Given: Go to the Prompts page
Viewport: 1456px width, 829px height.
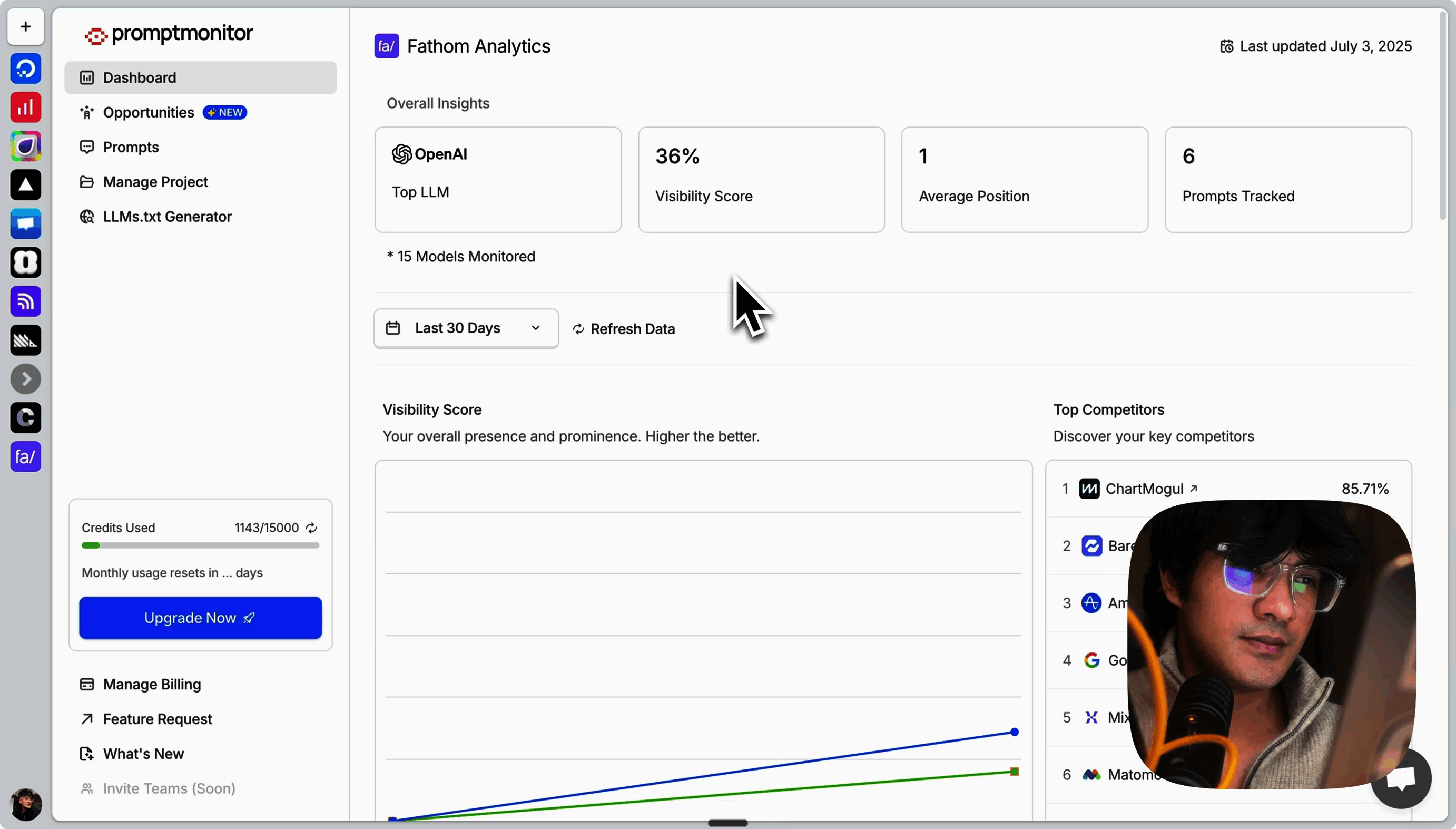Looking at the screenshot, I should point(131,147).
